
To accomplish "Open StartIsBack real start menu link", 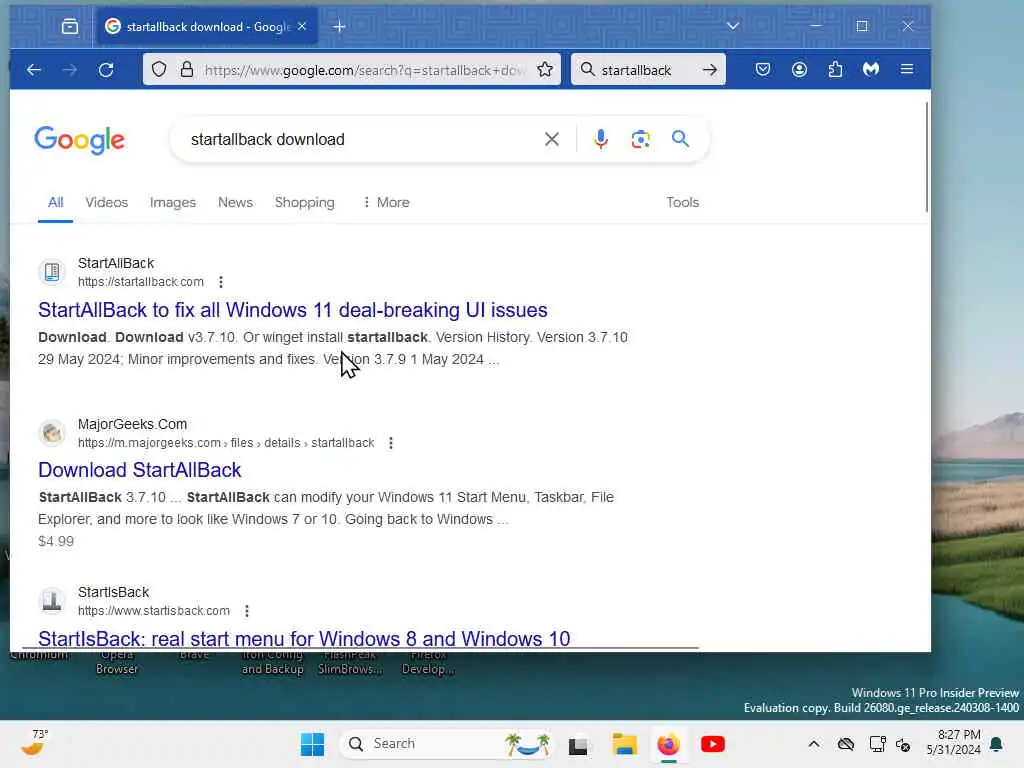I will [x=304, y=638].
